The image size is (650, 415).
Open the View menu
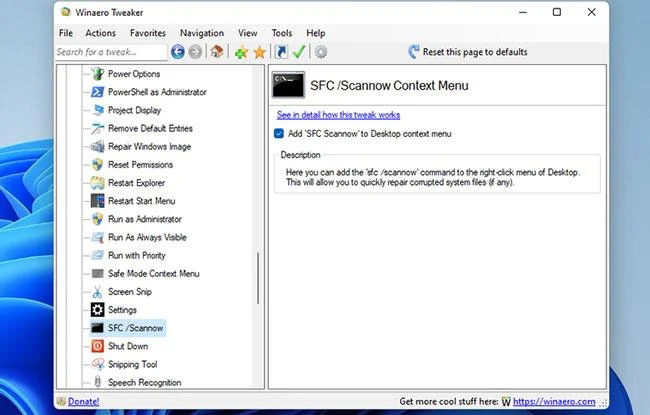[247, 33]
